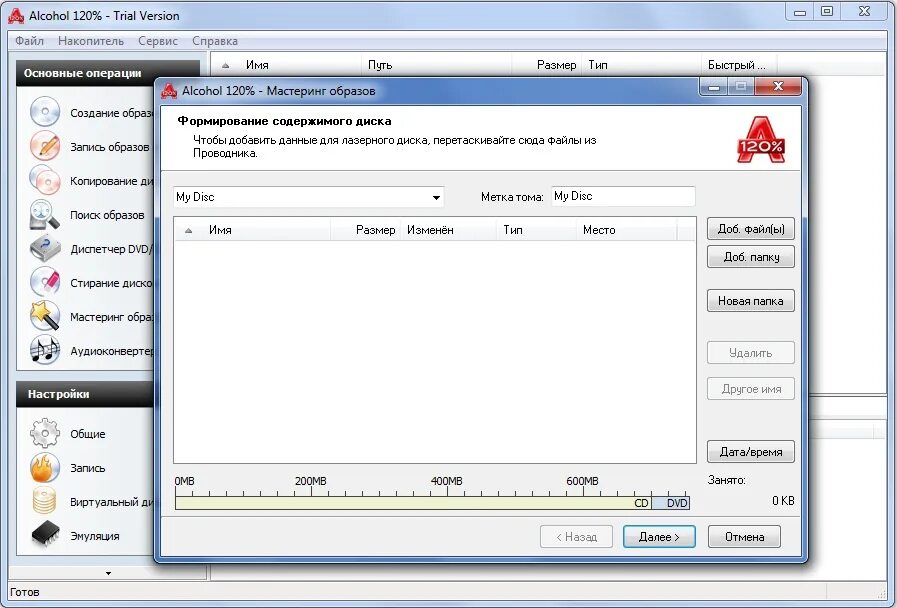The height and width of the screenshot is (608, 897).
Task: Select the Запись образов sidebar entry text
Action: point(109,147)
